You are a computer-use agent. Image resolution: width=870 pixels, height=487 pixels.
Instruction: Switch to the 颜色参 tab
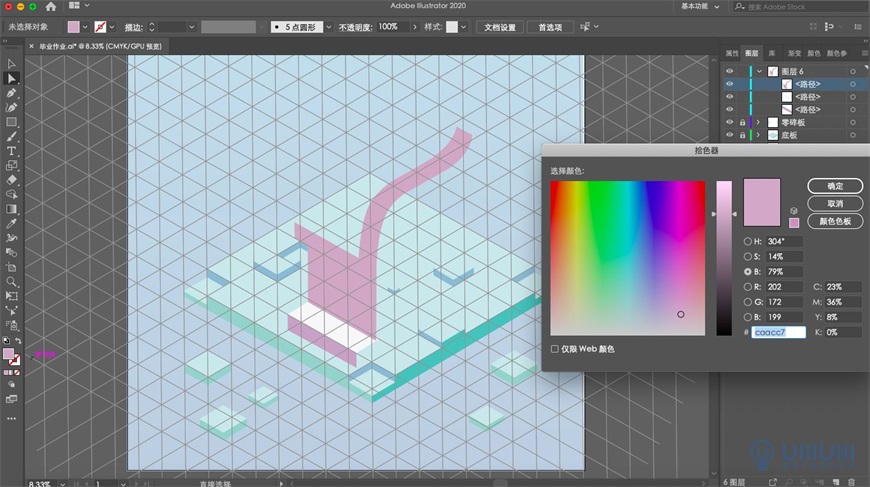[837, 53]
